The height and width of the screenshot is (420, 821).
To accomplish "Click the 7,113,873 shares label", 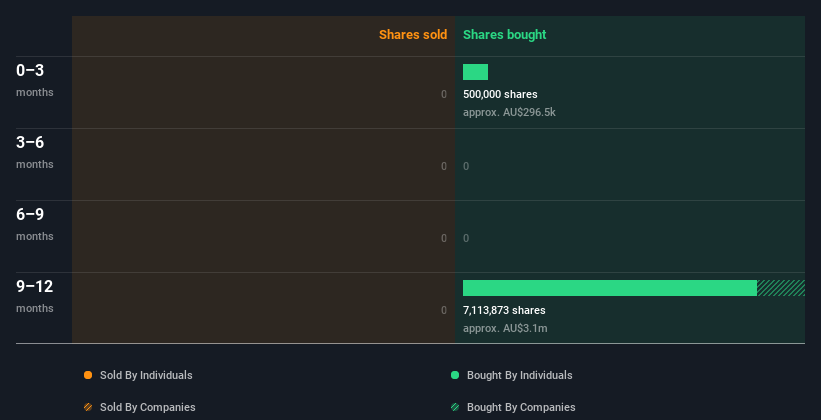I will [x=504, y=310].
